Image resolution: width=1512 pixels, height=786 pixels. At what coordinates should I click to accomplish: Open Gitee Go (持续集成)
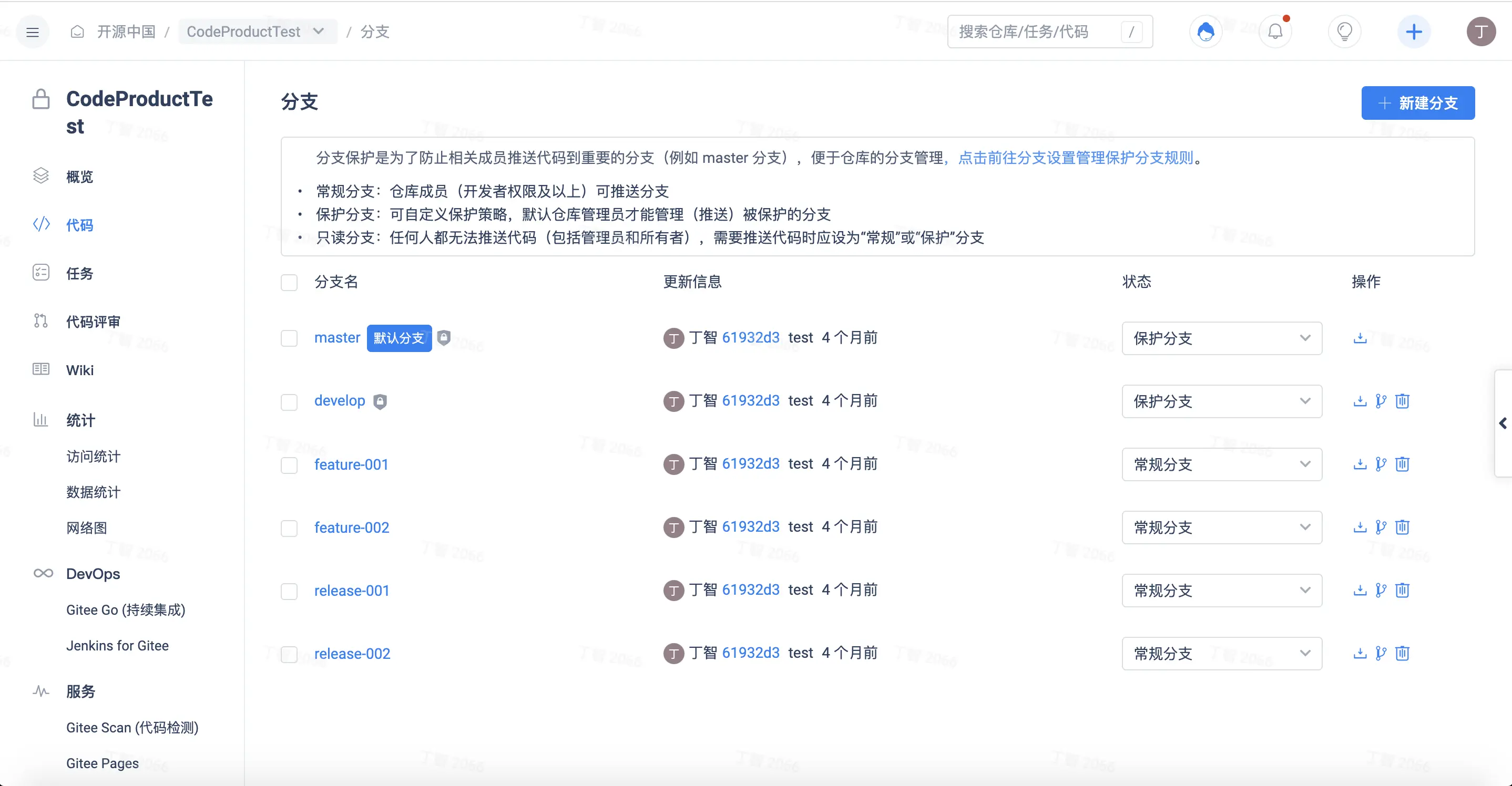coord(126,610)
